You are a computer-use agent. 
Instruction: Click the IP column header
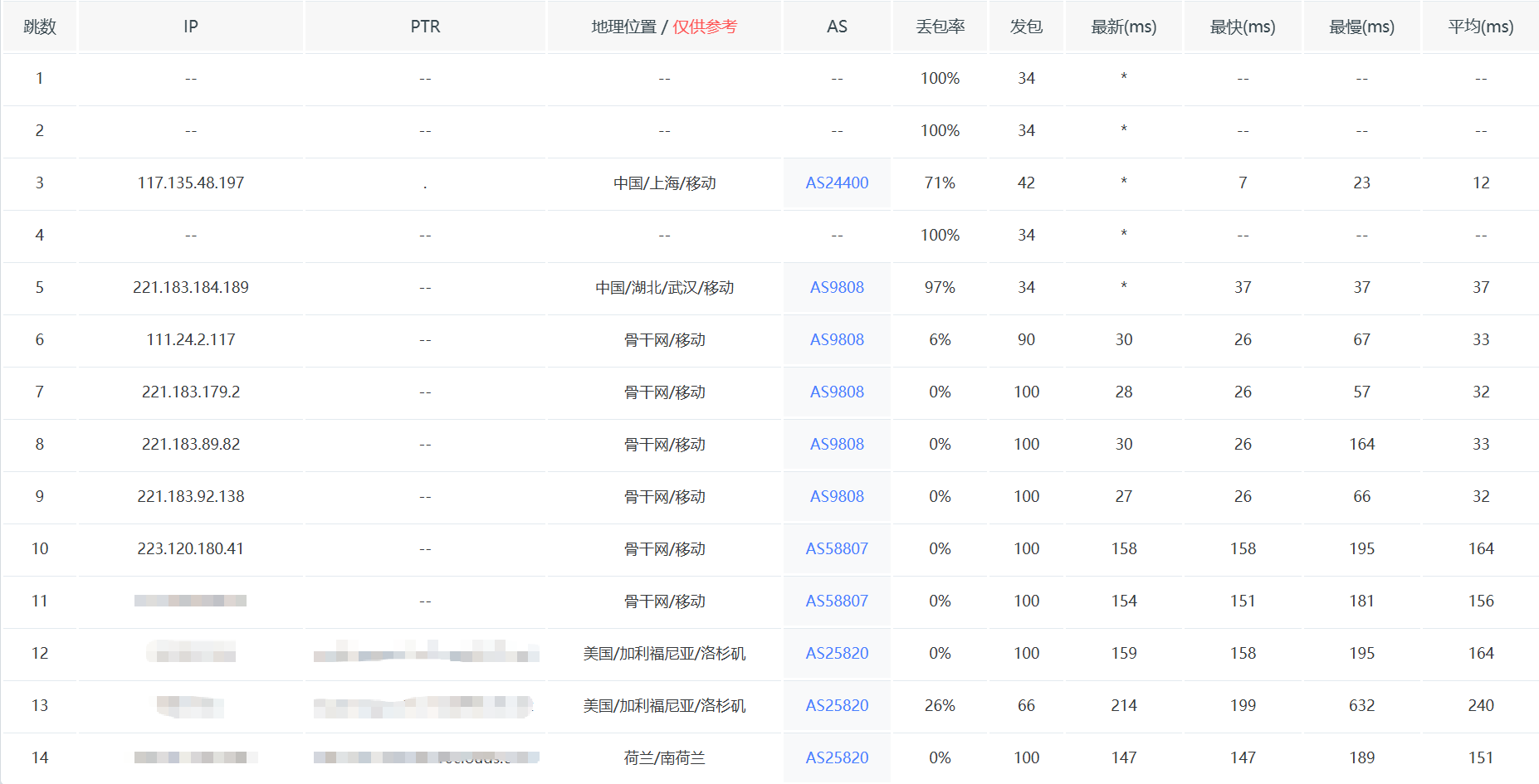(191, 27)
